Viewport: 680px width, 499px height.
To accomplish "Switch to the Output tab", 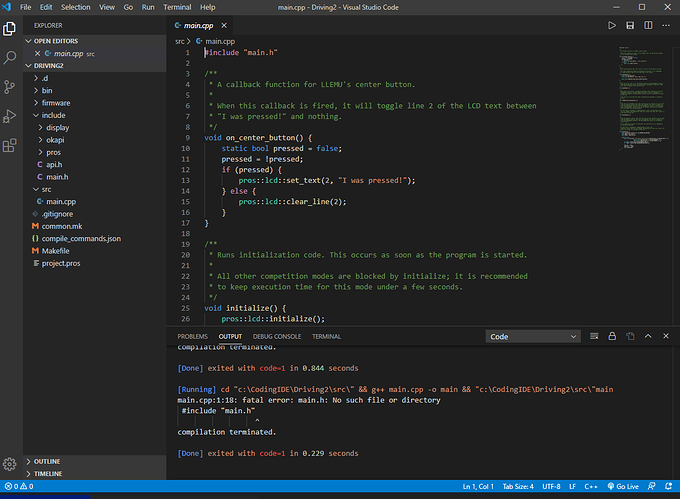I will tap(230, 336).
